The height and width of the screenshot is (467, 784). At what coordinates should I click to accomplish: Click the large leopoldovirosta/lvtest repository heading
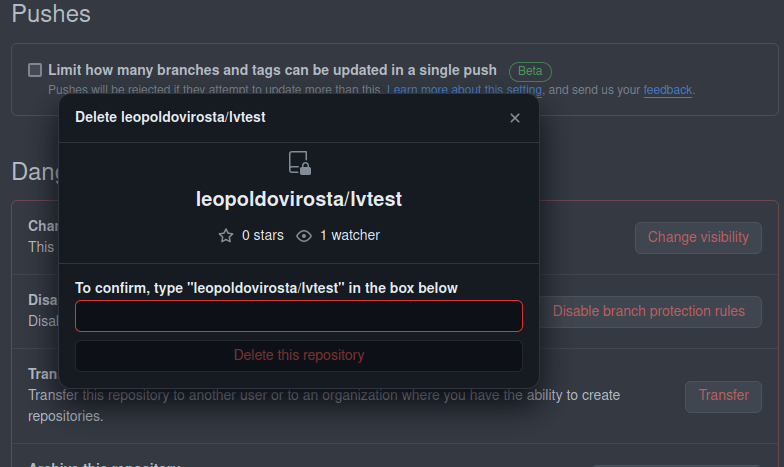298,199
